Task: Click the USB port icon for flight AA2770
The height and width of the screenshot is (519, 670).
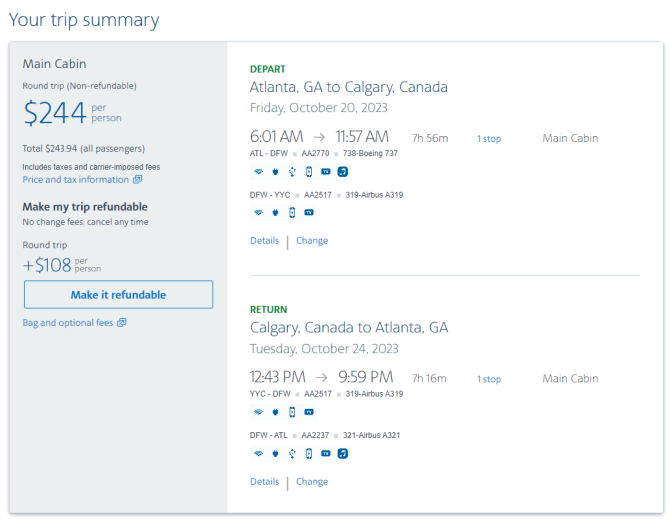Action: pos(292,172)
